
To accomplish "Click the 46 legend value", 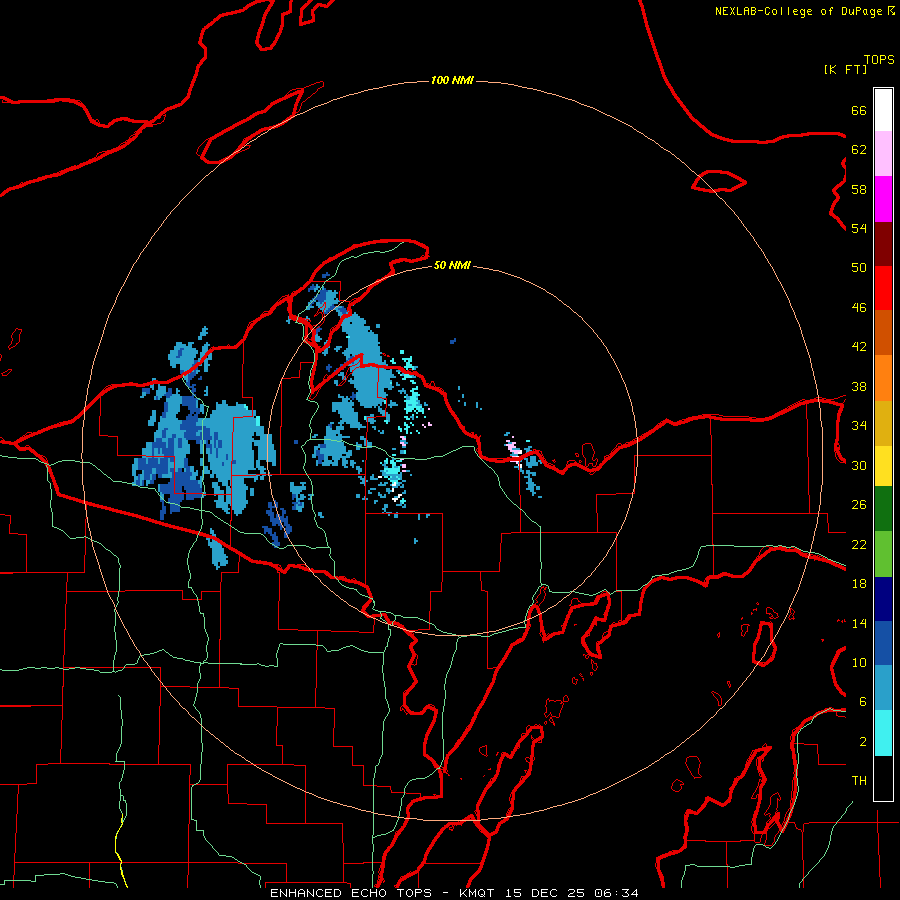I will coord(859,308).
